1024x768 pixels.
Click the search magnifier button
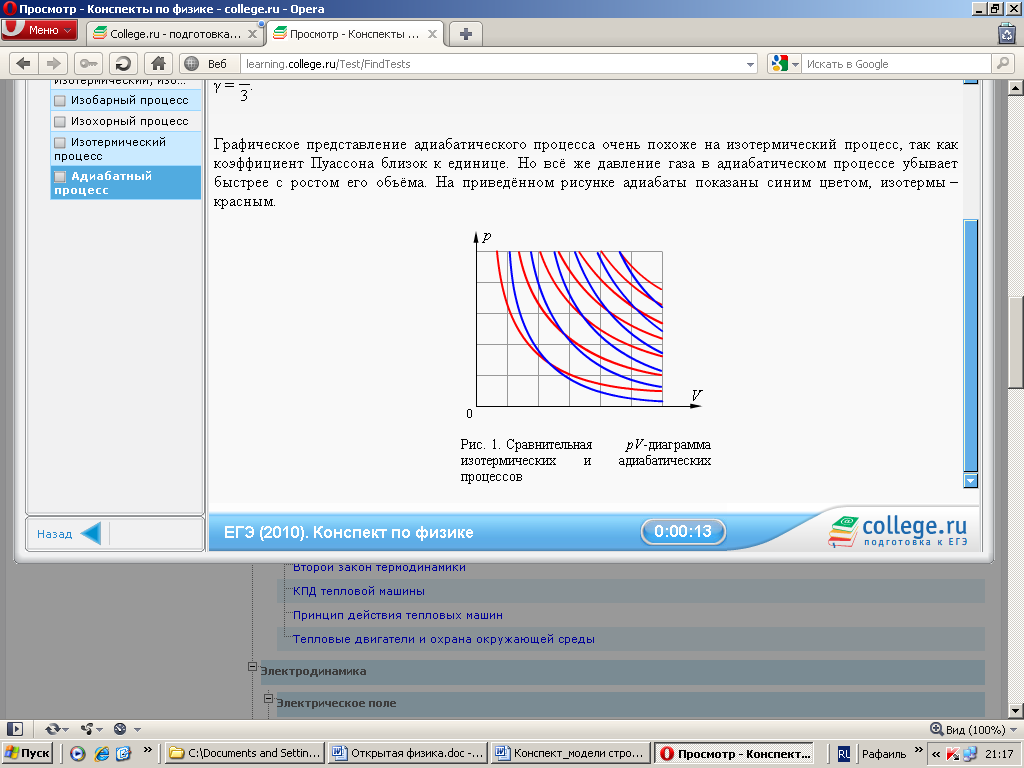[x=1002, y=63]
